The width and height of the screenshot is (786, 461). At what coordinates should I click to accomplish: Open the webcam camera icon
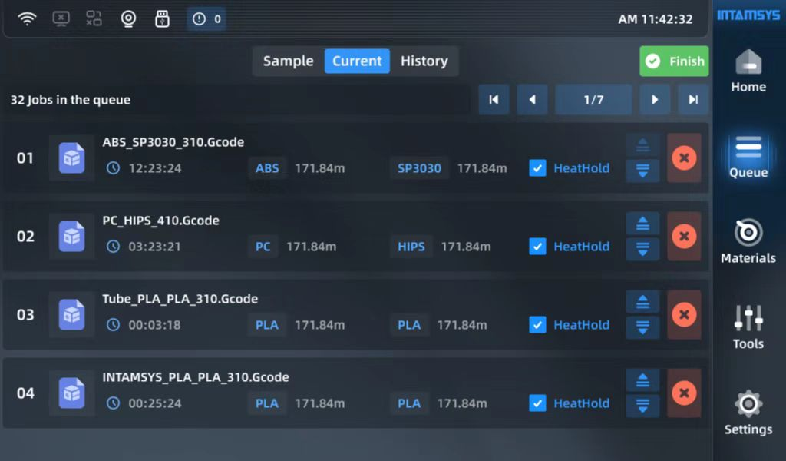click(128, 19)
